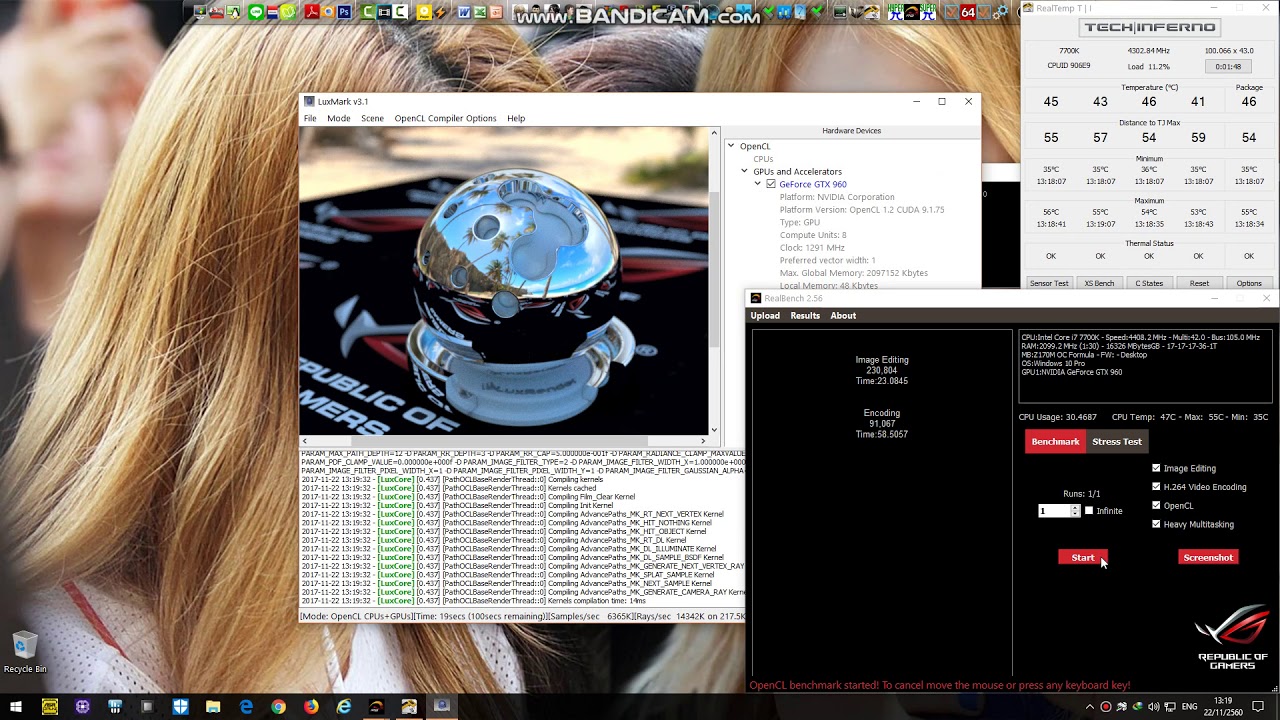Image resolution: width=1280 pixels, height=720 pixels.
Task: Select the GeForce GTX 960 tree item
Action: click(813, 184)
